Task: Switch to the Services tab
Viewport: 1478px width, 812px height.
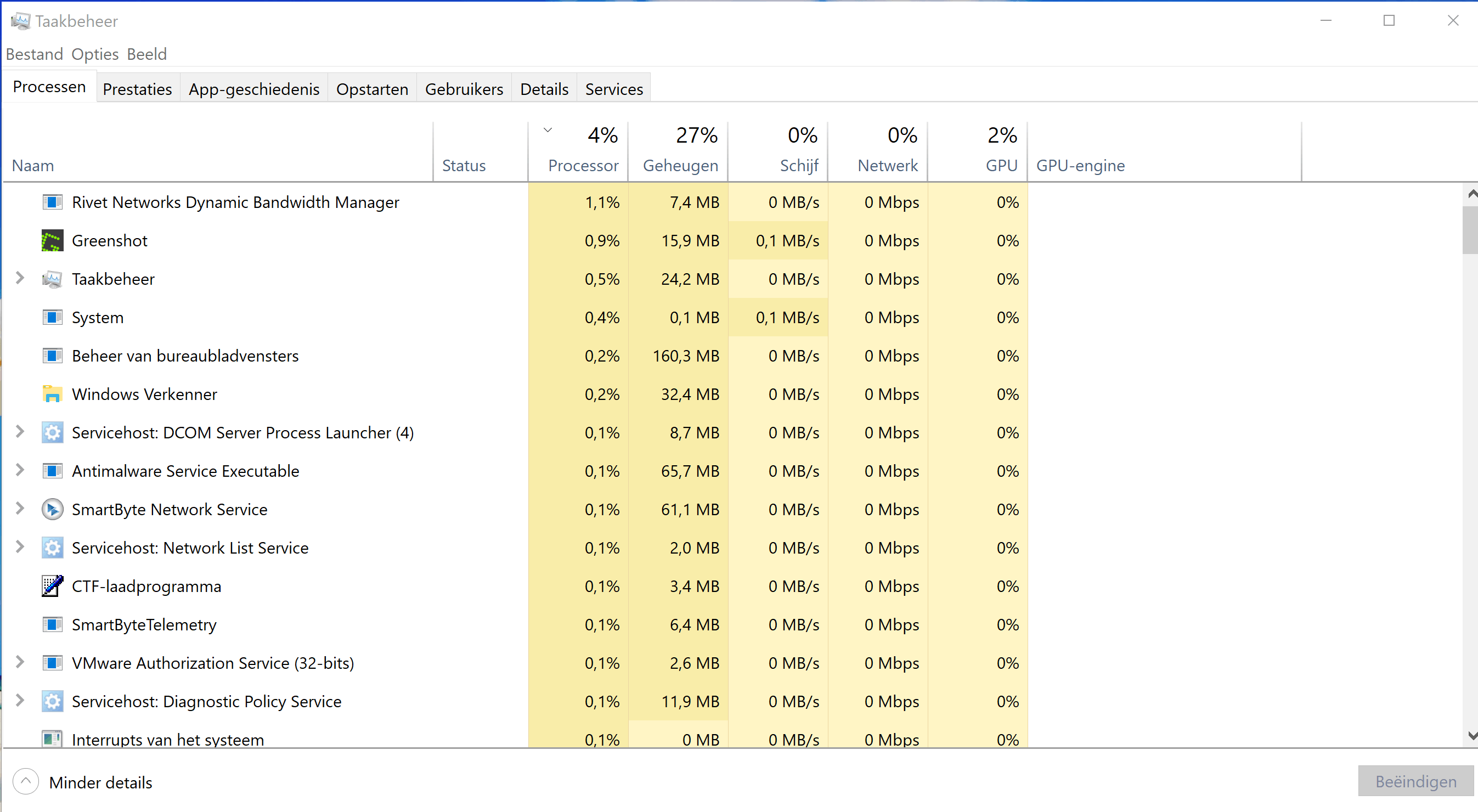Action: [614, 89]
